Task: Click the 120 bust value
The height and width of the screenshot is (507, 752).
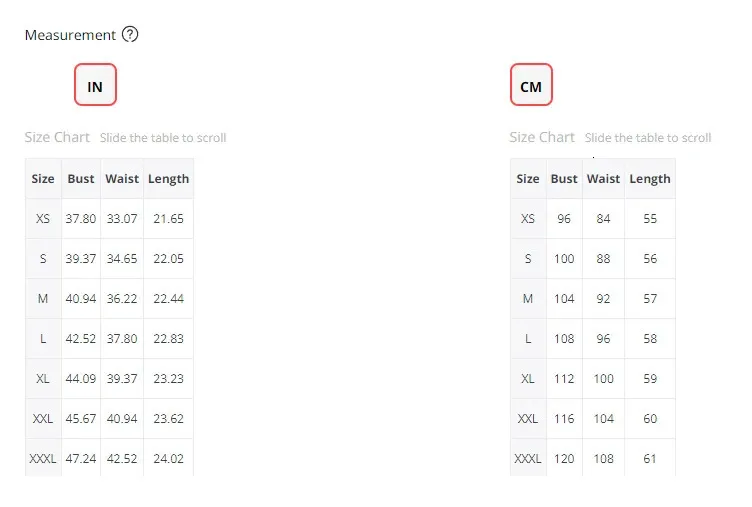Action: (x=564, y=459)
